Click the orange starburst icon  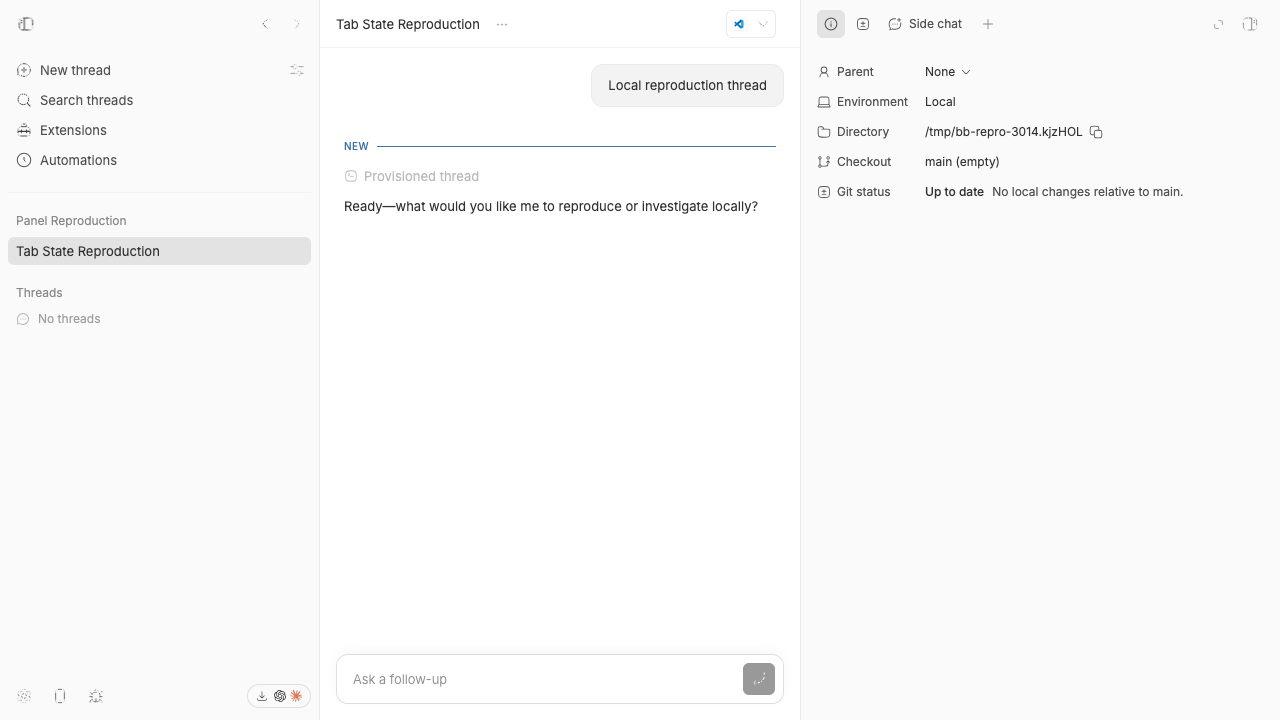point(296,696)
